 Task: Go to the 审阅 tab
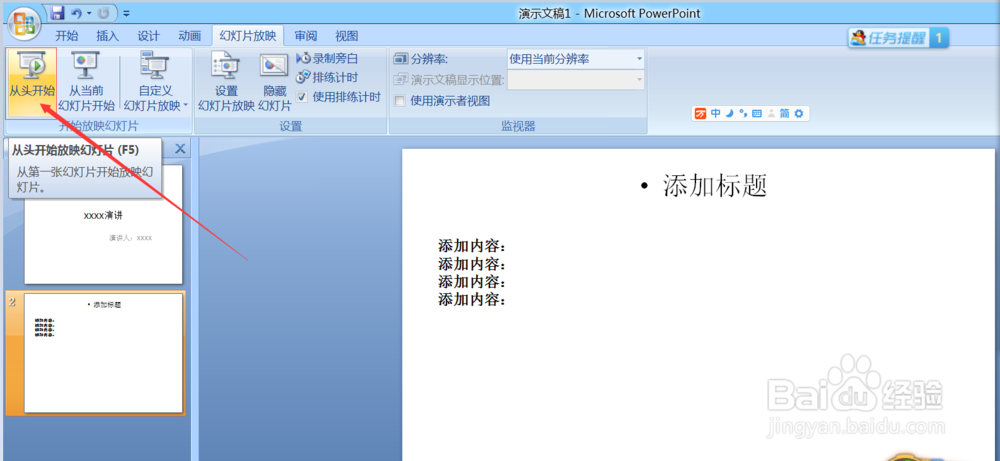(305, 36)
